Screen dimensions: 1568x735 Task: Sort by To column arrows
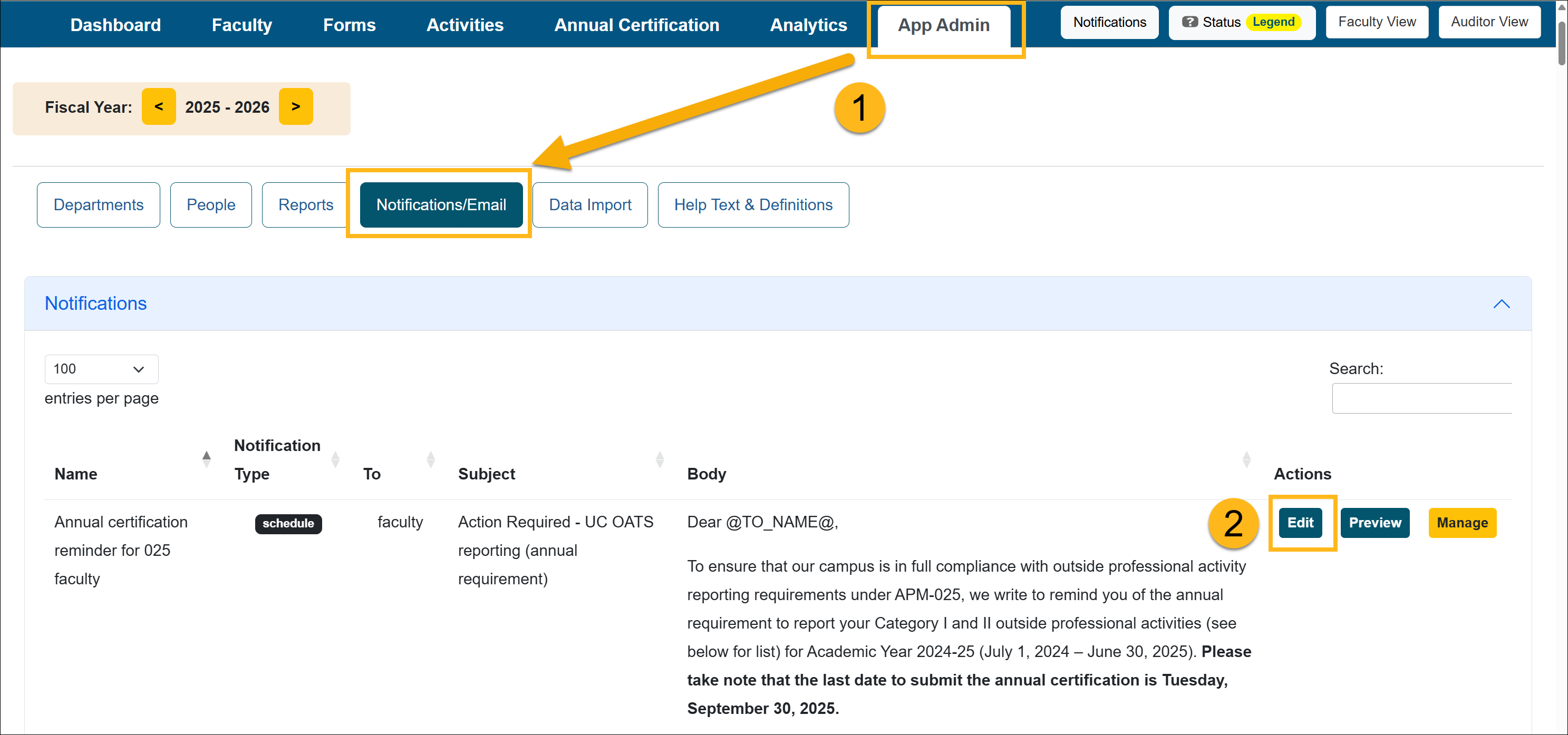point(430,459)
